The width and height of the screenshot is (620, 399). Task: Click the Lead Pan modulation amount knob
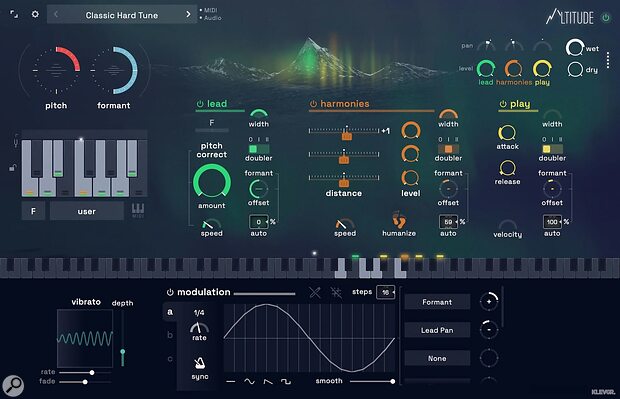point(489,330)
